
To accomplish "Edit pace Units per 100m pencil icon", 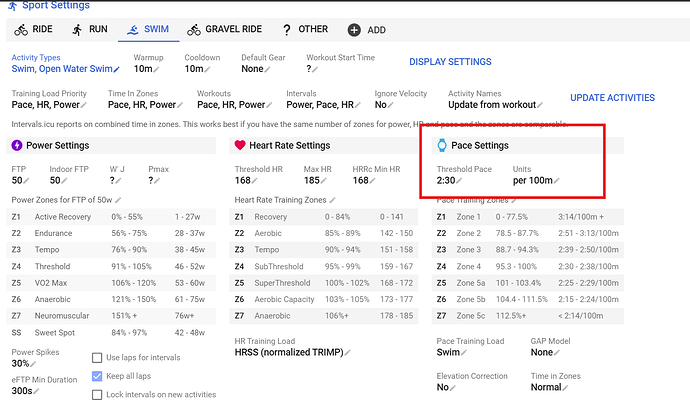I will coord(557,181).
